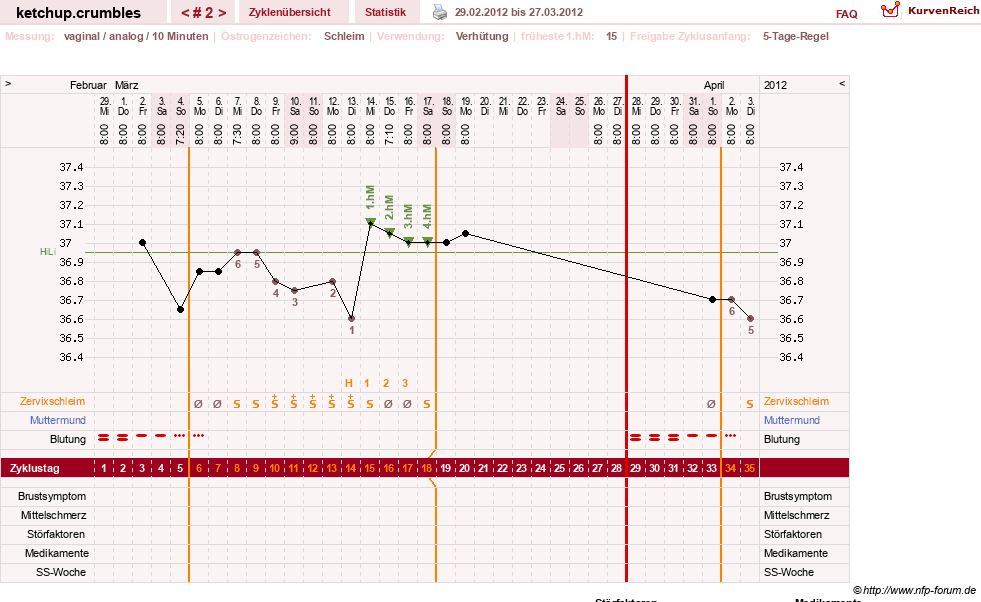Click the 37.4 label on left axis
Screen dimensions: 981x602
71,167
